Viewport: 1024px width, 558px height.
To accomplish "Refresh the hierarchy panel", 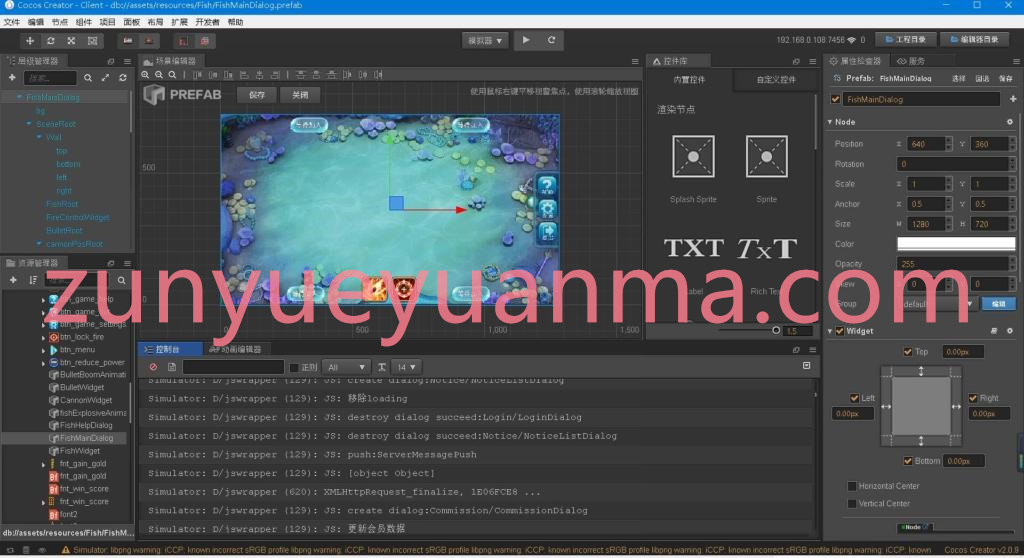I will click(123, 78).
